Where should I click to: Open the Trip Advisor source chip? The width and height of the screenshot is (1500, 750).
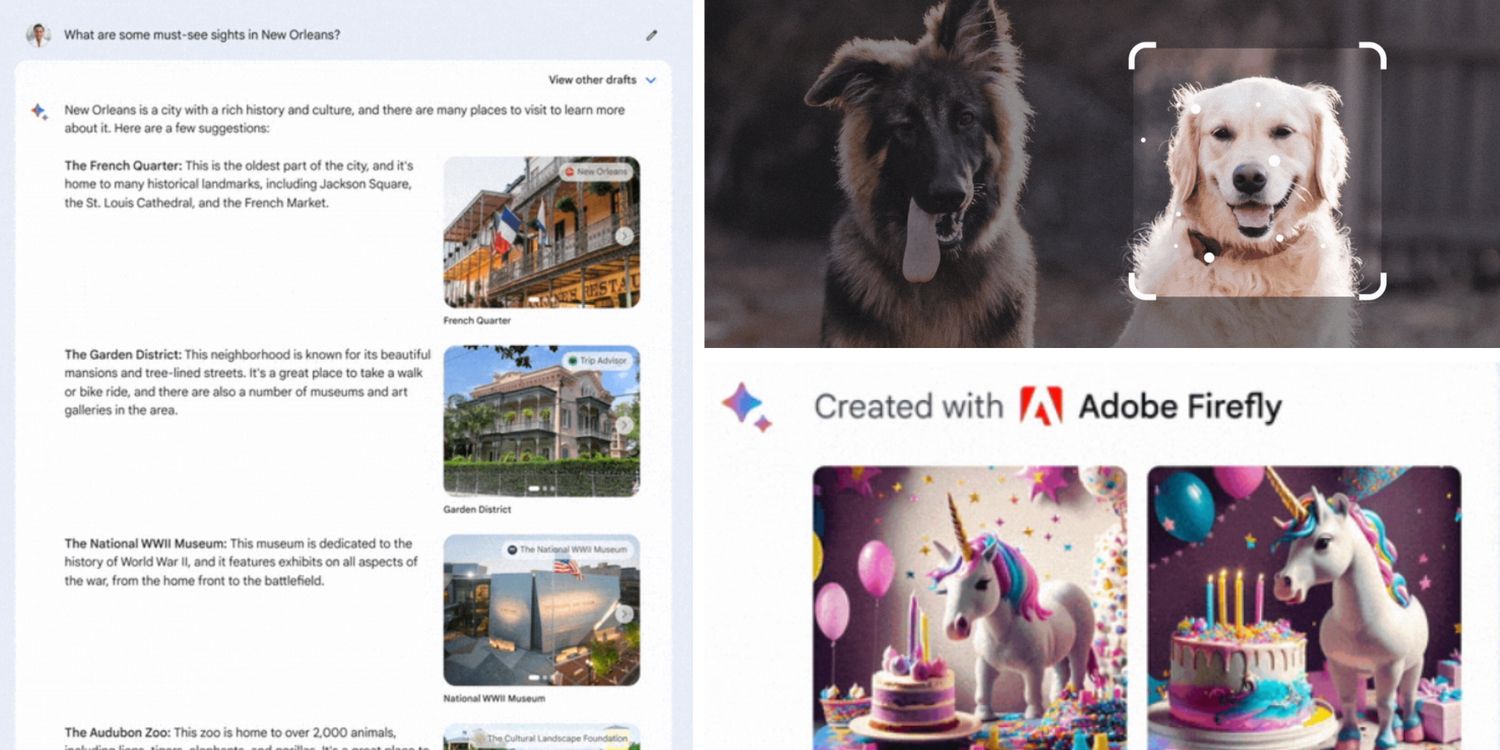pos(599,361)
